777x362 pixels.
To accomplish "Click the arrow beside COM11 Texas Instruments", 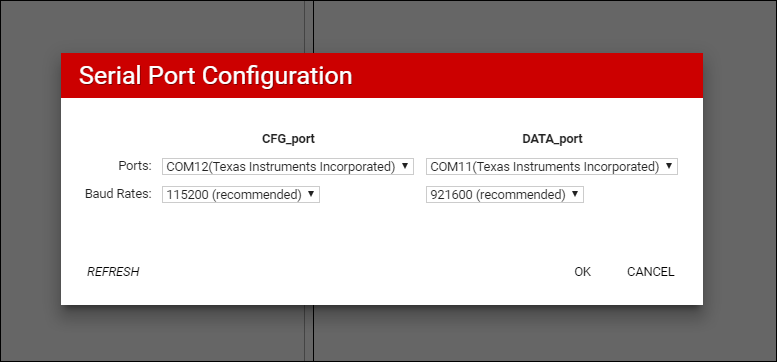I will (669, 165).
